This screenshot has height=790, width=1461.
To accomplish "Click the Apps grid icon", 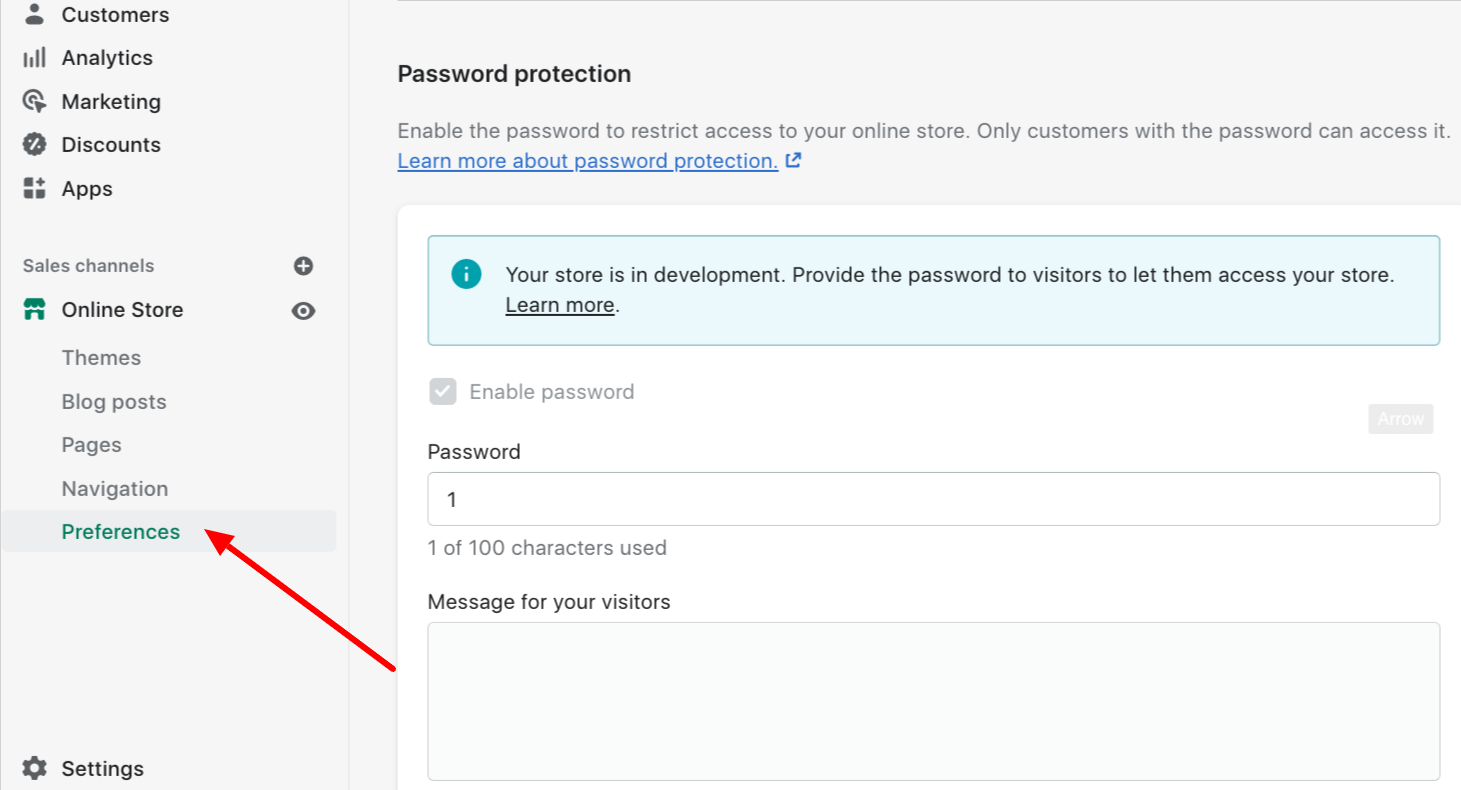I will tap(35, 188).
